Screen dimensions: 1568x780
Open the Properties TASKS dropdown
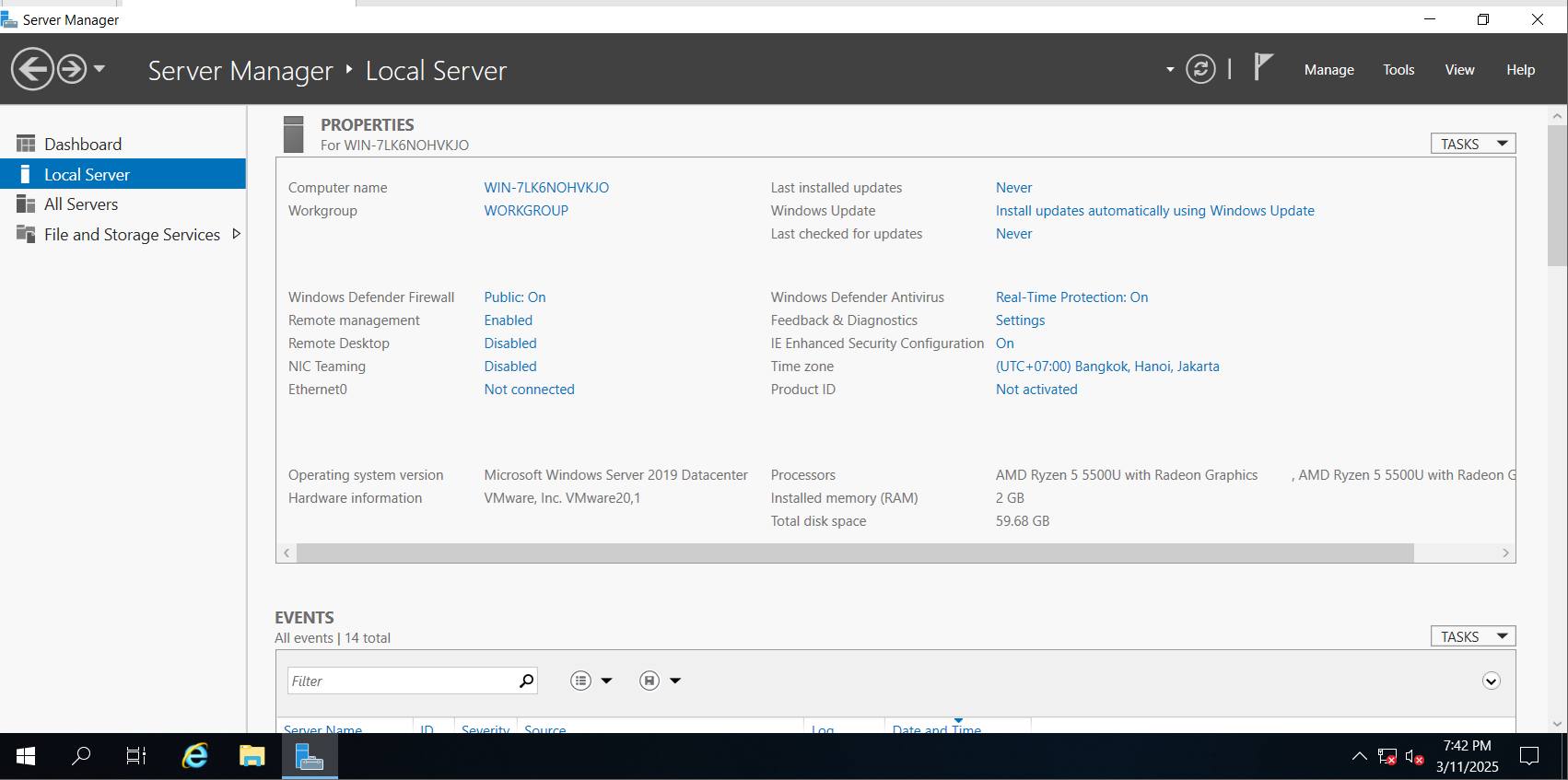1472,144
